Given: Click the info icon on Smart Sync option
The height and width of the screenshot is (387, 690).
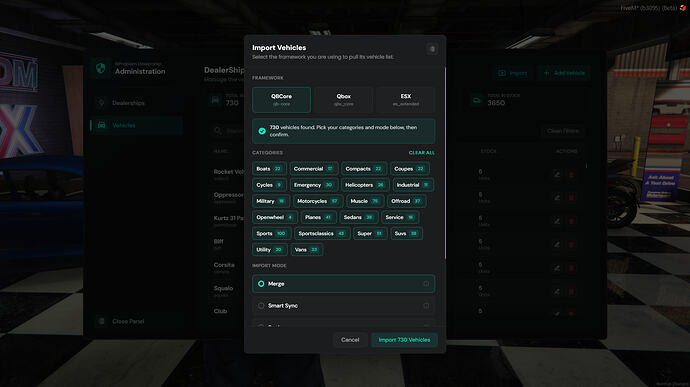Looking at the screenshot, I should 426,306.
